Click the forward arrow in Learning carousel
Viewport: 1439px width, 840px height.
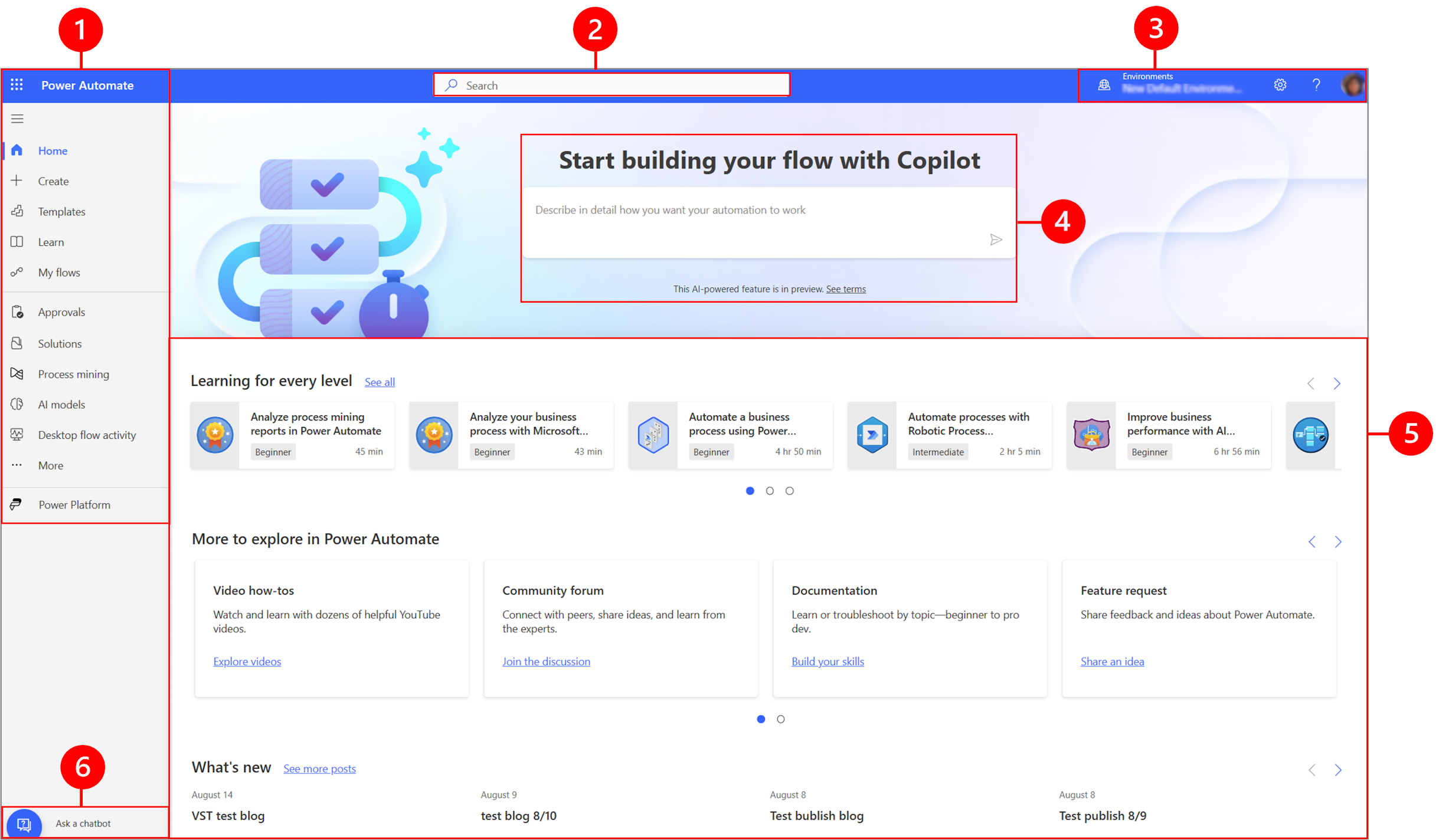[x=1337, y=384]
